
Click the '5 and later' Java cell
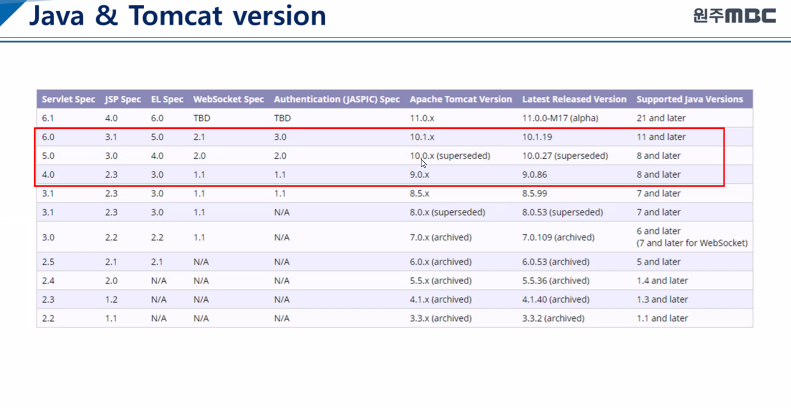click(658, 262)
